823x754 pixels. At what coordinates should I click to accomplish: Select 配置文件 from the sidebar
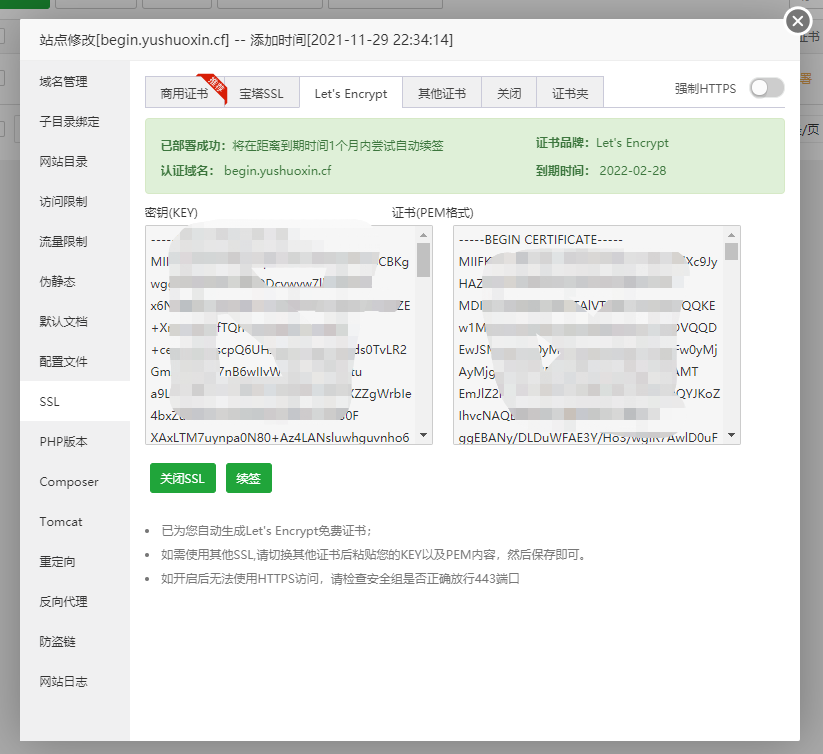(x=63, y=362)
